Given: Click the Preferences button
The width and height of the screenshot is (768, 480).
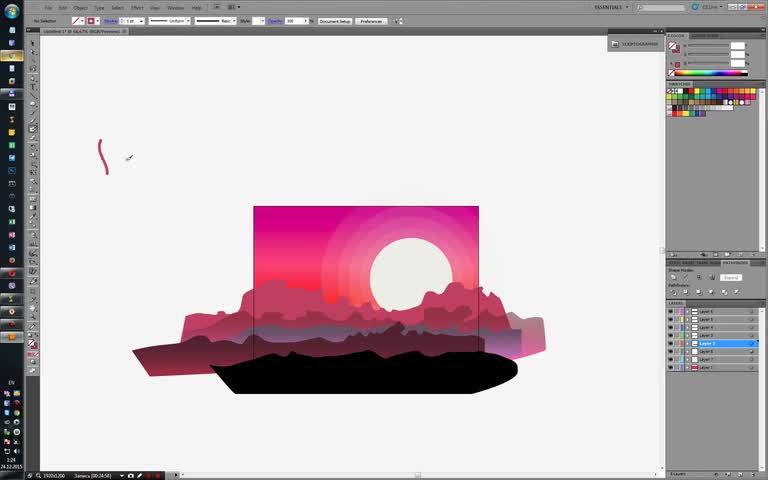Looking at the screenshot, I should (371, 21).
